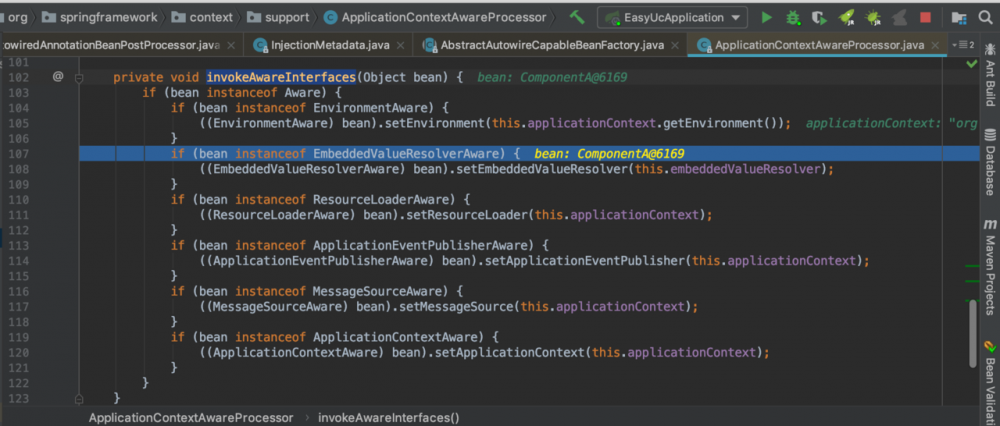Run with coverage shield icon

[820, 17]
